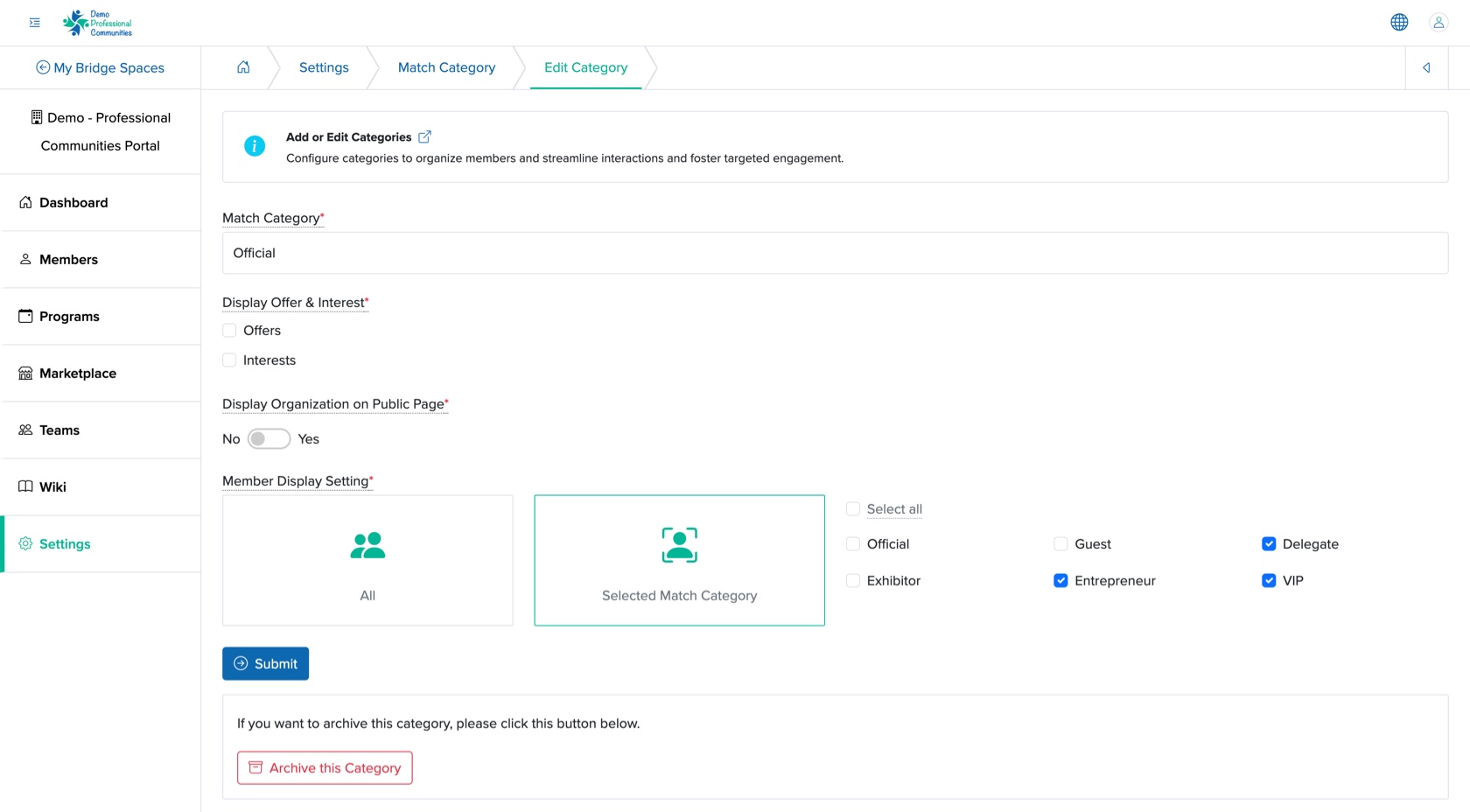This screenshot has height=812, width=1470.
Task: Click the Yes label beside the toggle
Action: tap(308, 438)
